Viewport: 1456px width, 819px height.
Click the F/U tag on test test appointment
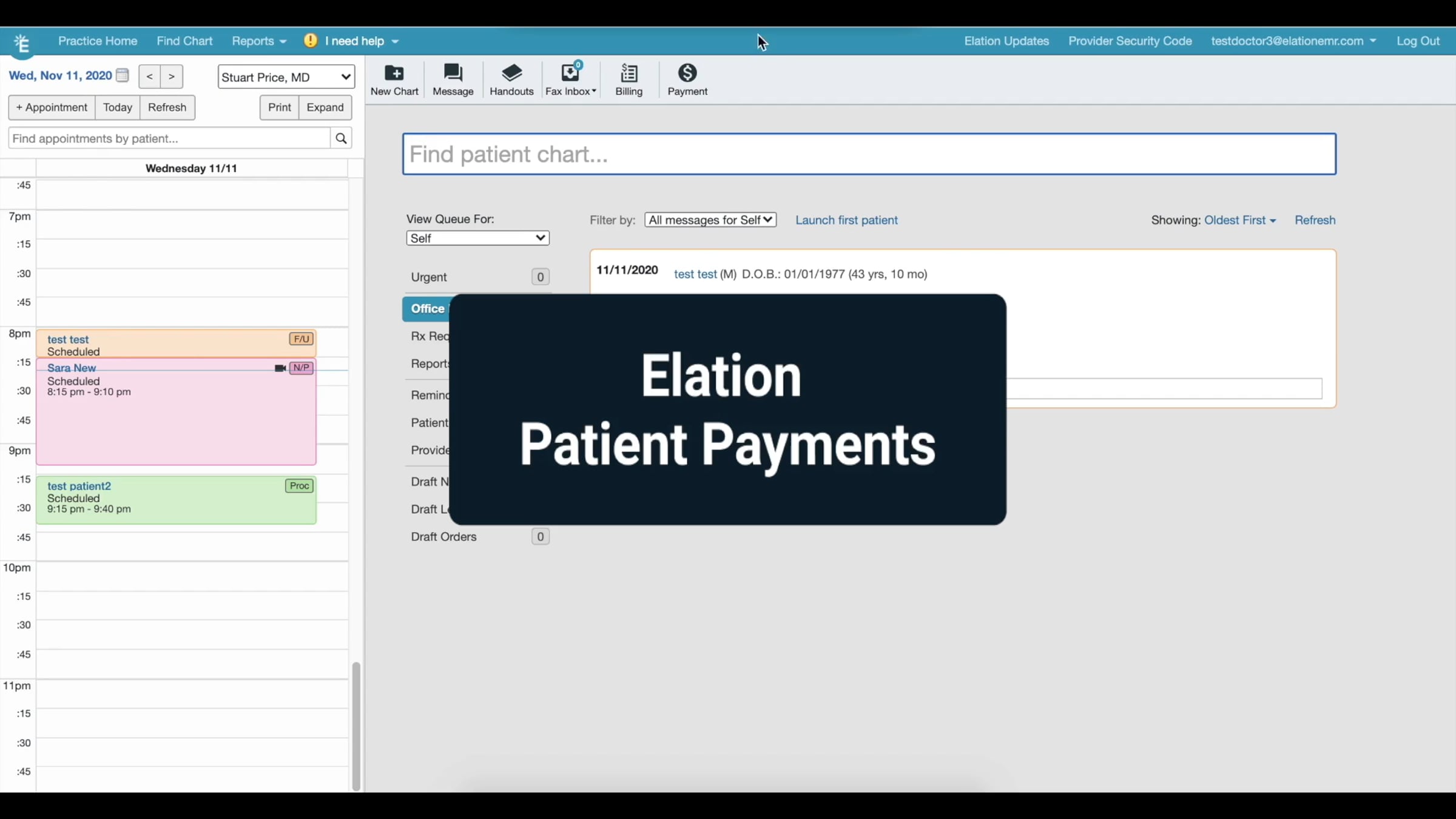point(302,339)
